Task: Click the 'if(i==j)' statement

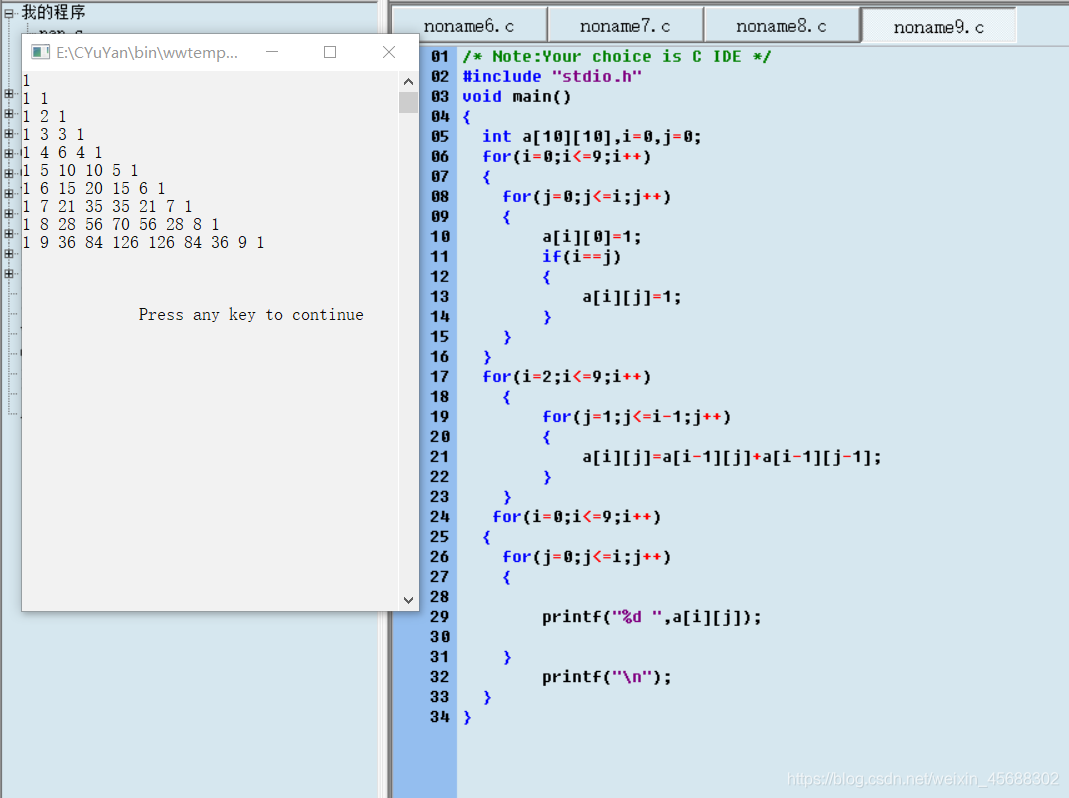Action: (x=581, y=256)
